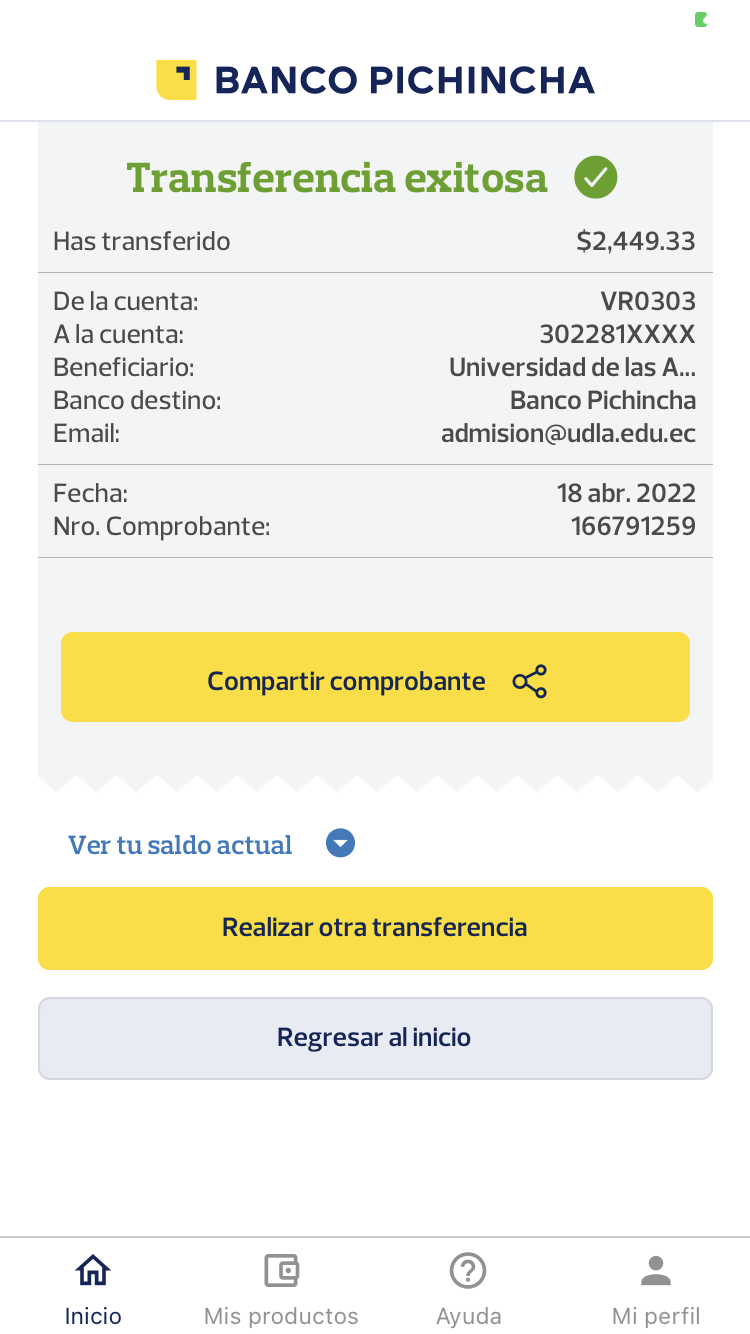The width and height of the screenshot is (750, 1334).
Task: Switch to the Ayuda tab label
Action: pyautogui.click(x=468, y=1316)
